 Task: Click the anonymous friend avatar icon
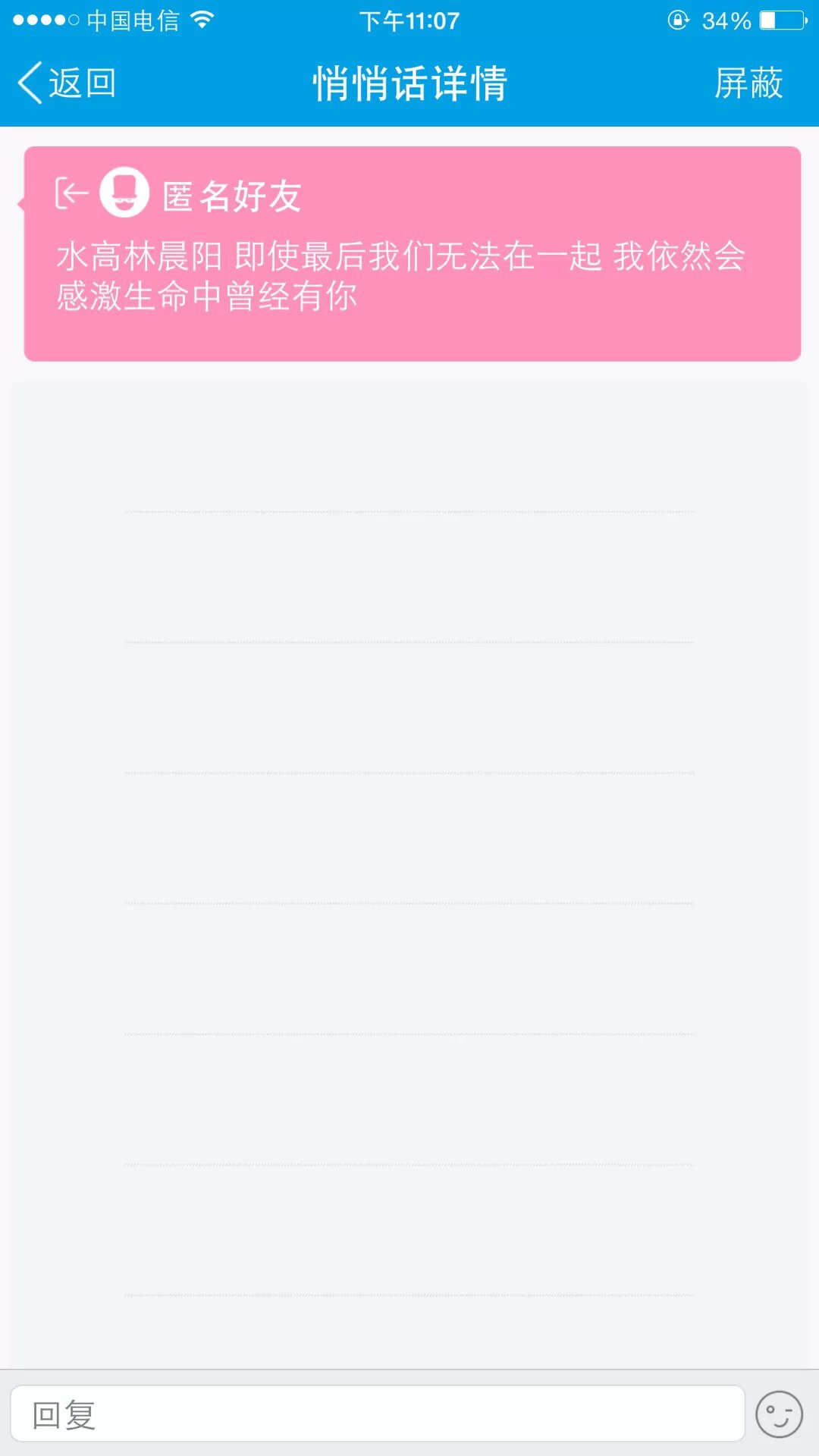click(124, 193)
